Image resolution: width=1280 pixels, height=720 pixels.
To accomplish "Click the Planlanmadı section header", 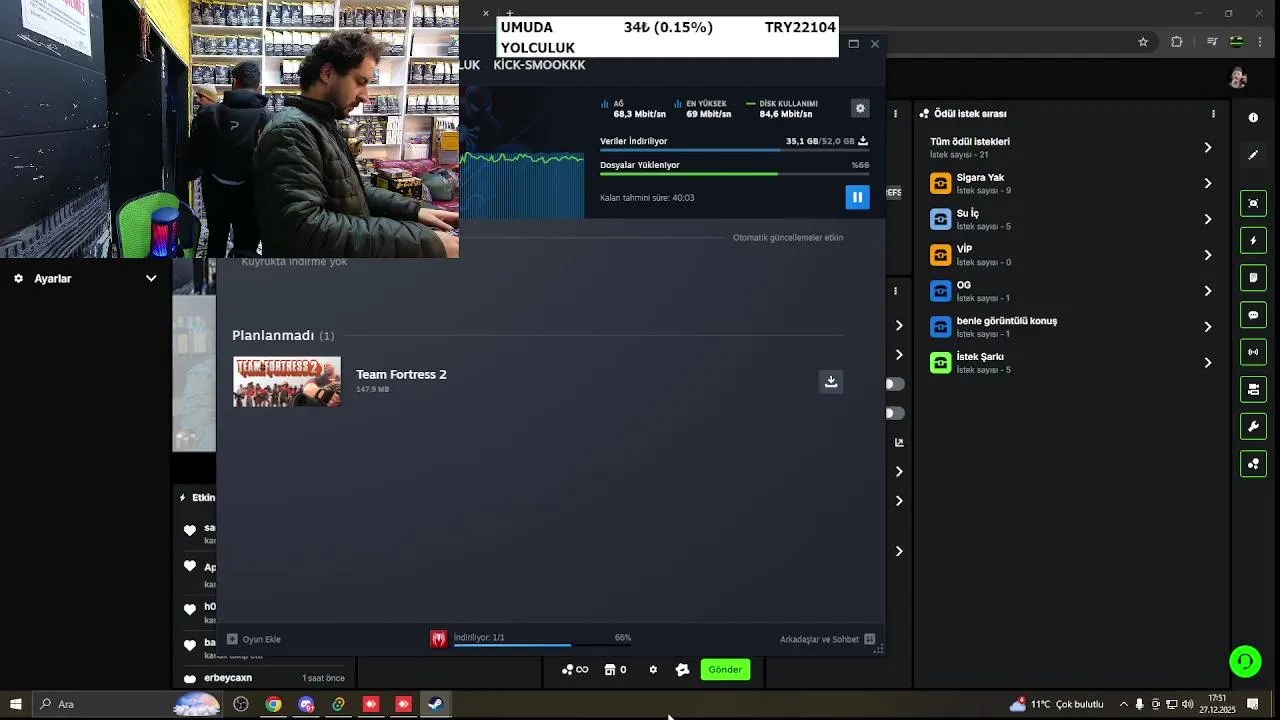I will point(283,335).
